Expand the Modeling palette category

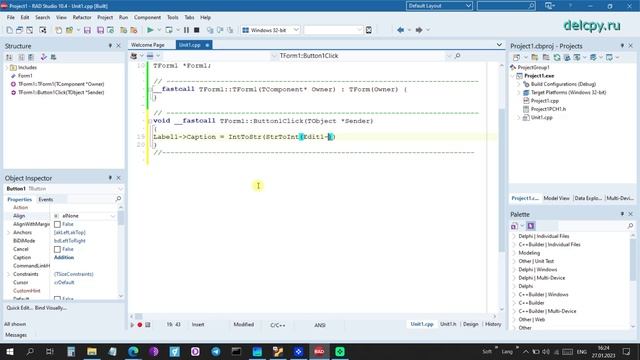click(x=514, y=253)
